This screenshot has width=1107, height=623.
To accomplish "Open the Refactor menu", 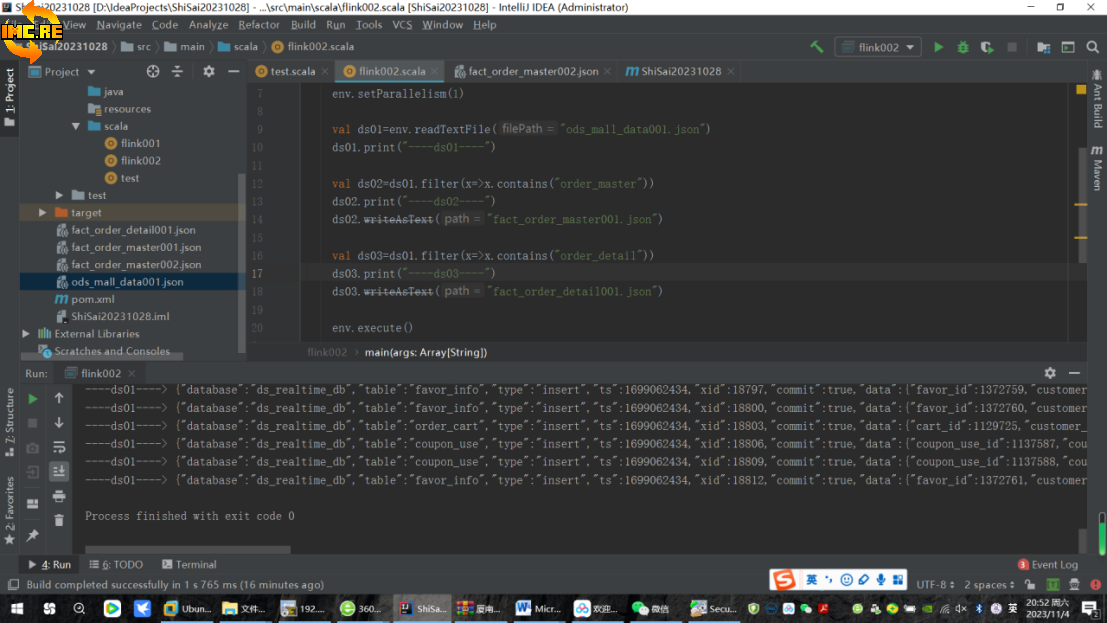I will [259, 25].
